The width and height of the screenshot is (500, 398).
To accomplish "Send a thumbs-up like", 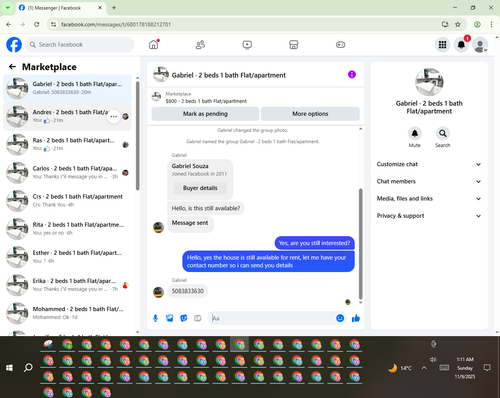I will pyautogui.click(x=356, y=318).
